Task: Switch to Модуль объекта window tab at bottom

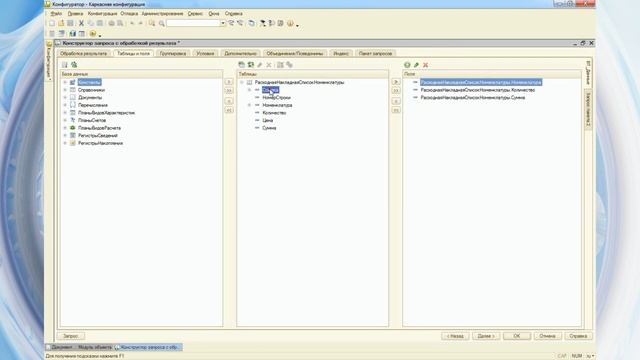Action: [x=95, y=347]
